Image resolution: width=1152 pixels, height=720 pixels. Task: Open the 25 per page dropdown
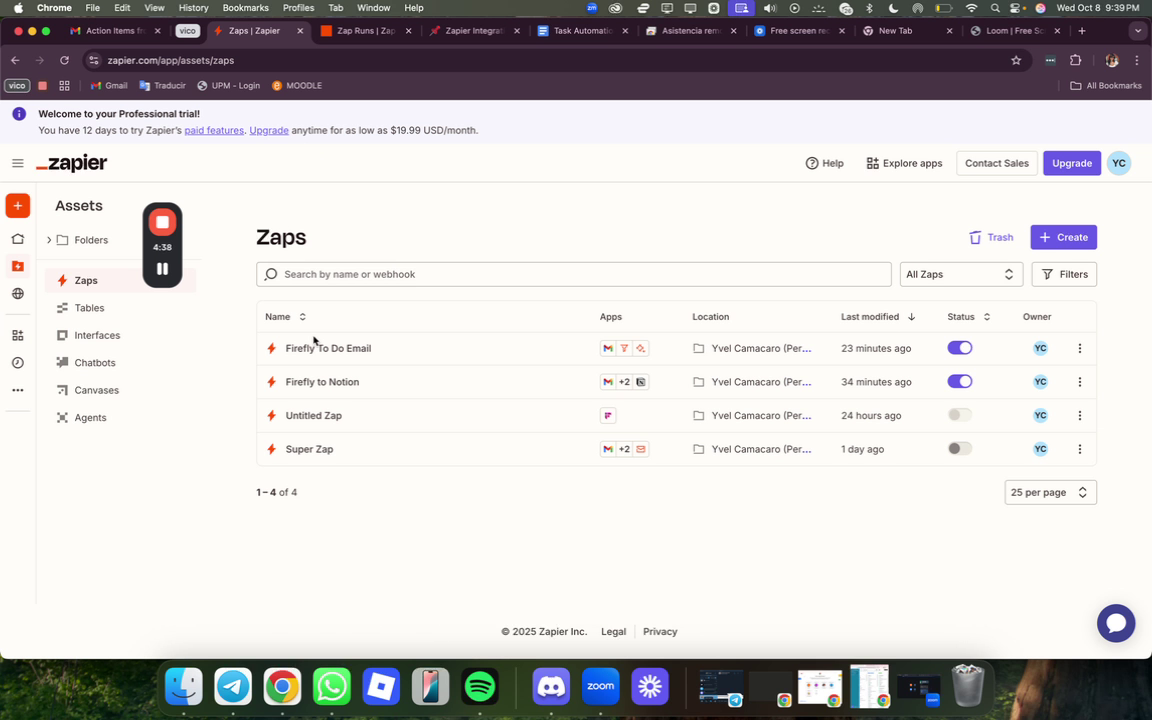tap(1050, 492)
